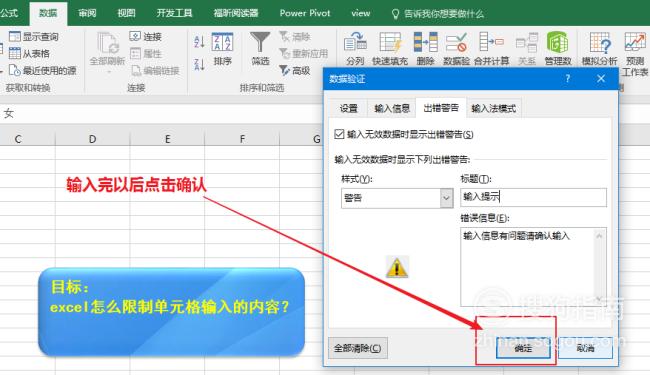Screen dimensions: 650x375
Task: Open the Developer (开发工具) tab
Action: 175,13
